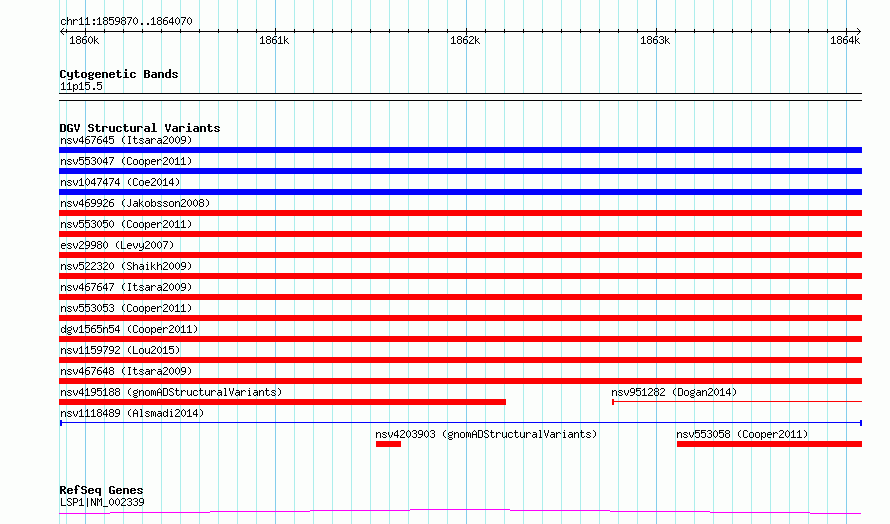The width and height of the screenshot is (890, 524).
Task: Click the Cytogenetic Bands track title
Action: coord(119,74)
